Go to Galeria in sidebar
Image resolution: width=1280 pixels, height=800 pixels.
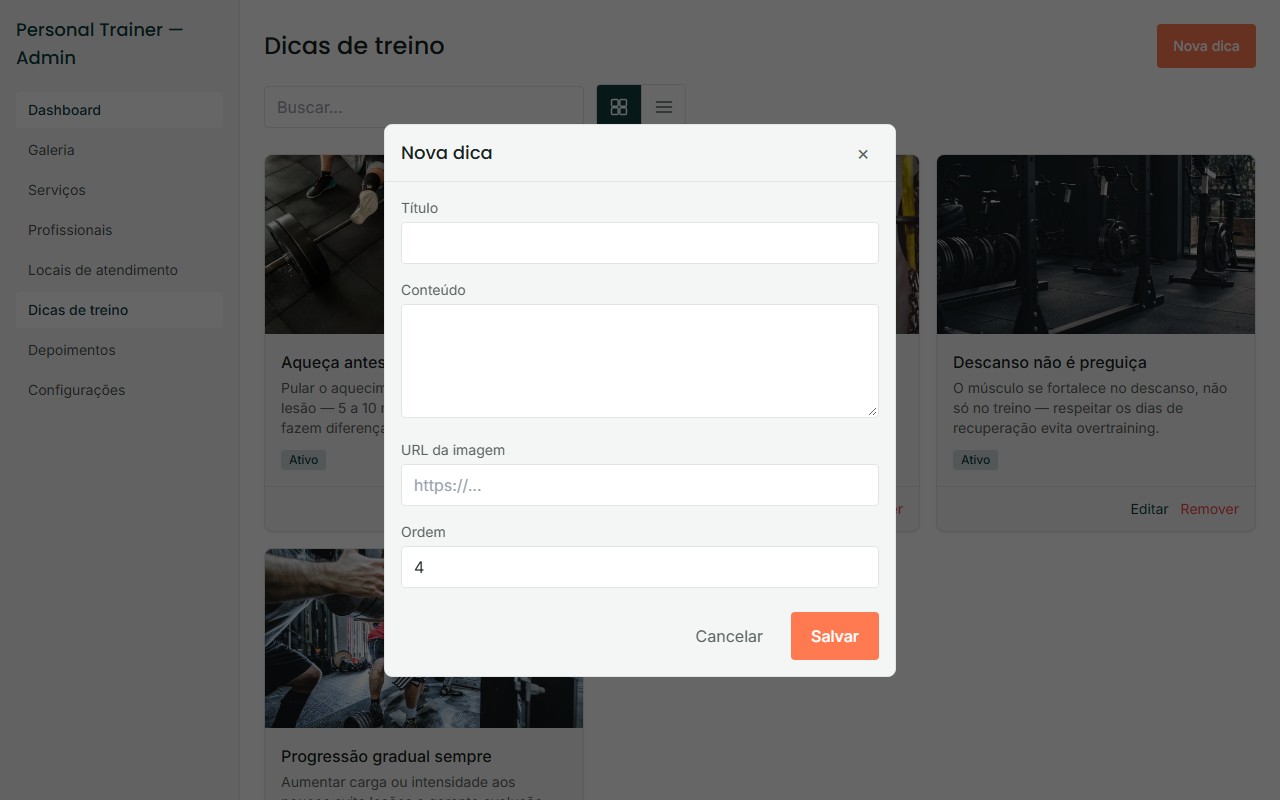(x=119, y=150)
